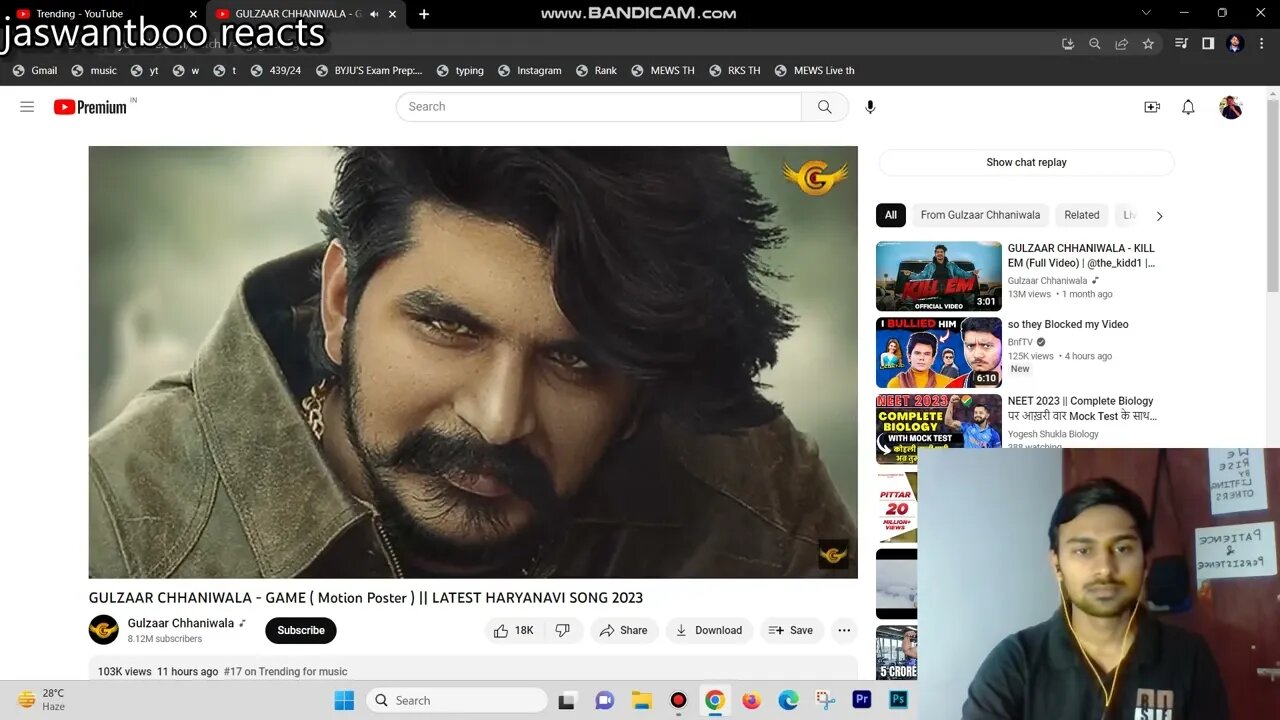Open the Windows Start menu
Viewport: 1280px width, 720px height.
tap(344, 700)
